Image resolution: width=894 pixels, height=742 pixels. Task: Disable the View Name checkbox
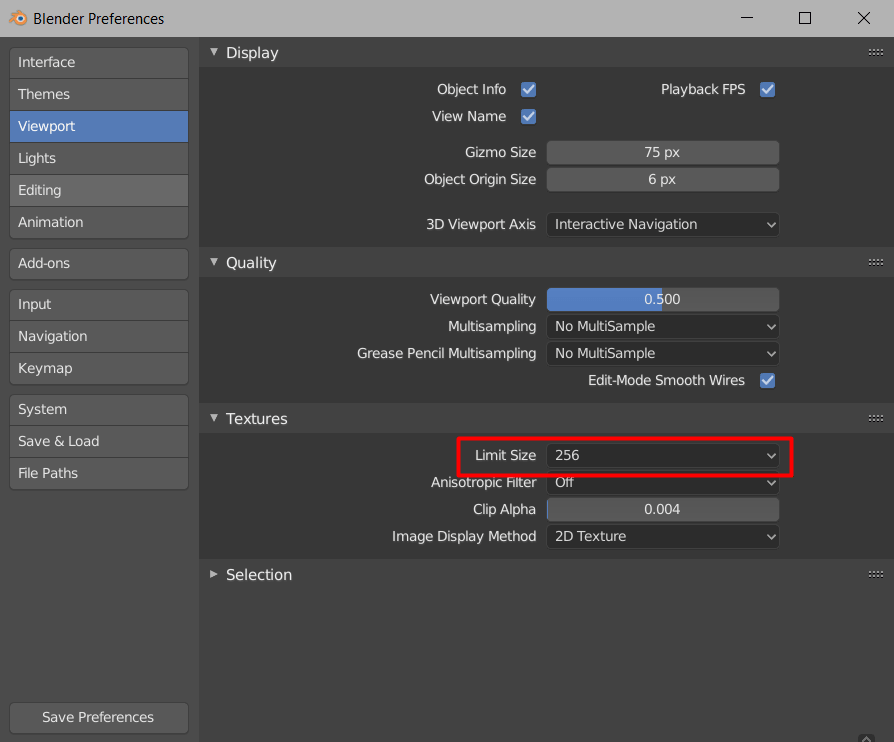pos(529,116)
